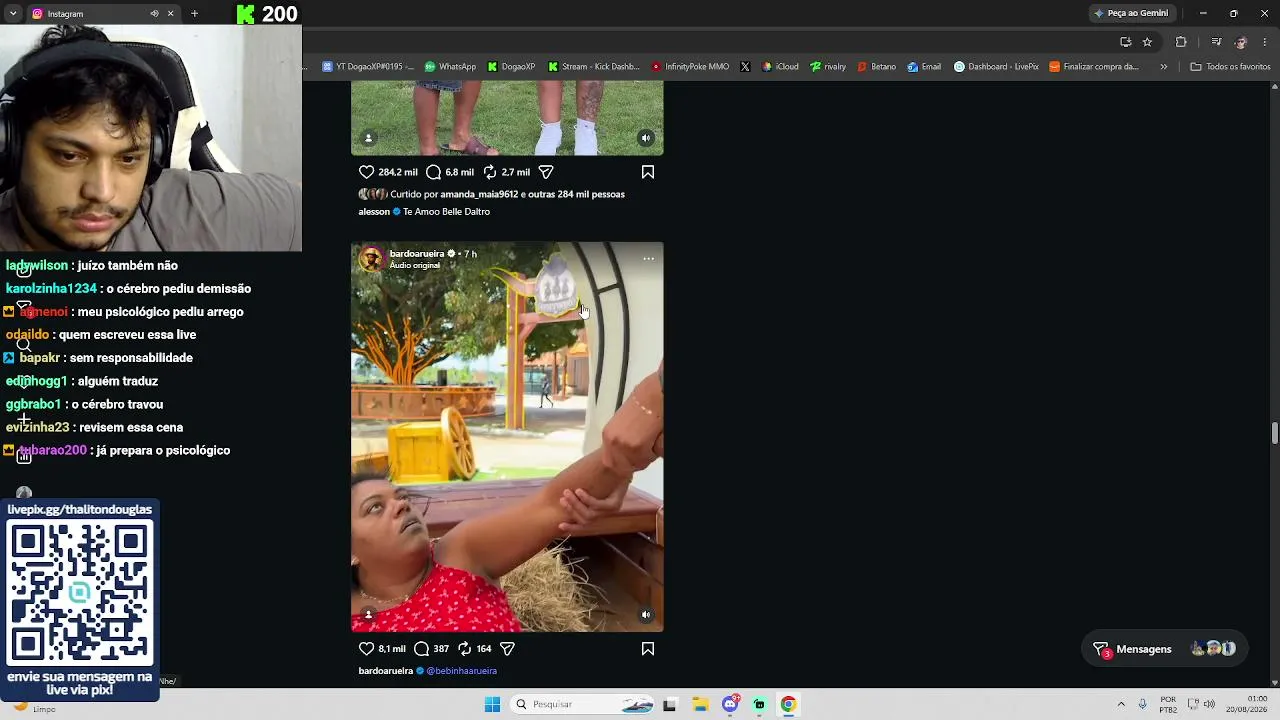This screenshot has width=1280, height=720.
Task: Expand the system tray hidden icons chevron
Action: [x=1121, y=704]
